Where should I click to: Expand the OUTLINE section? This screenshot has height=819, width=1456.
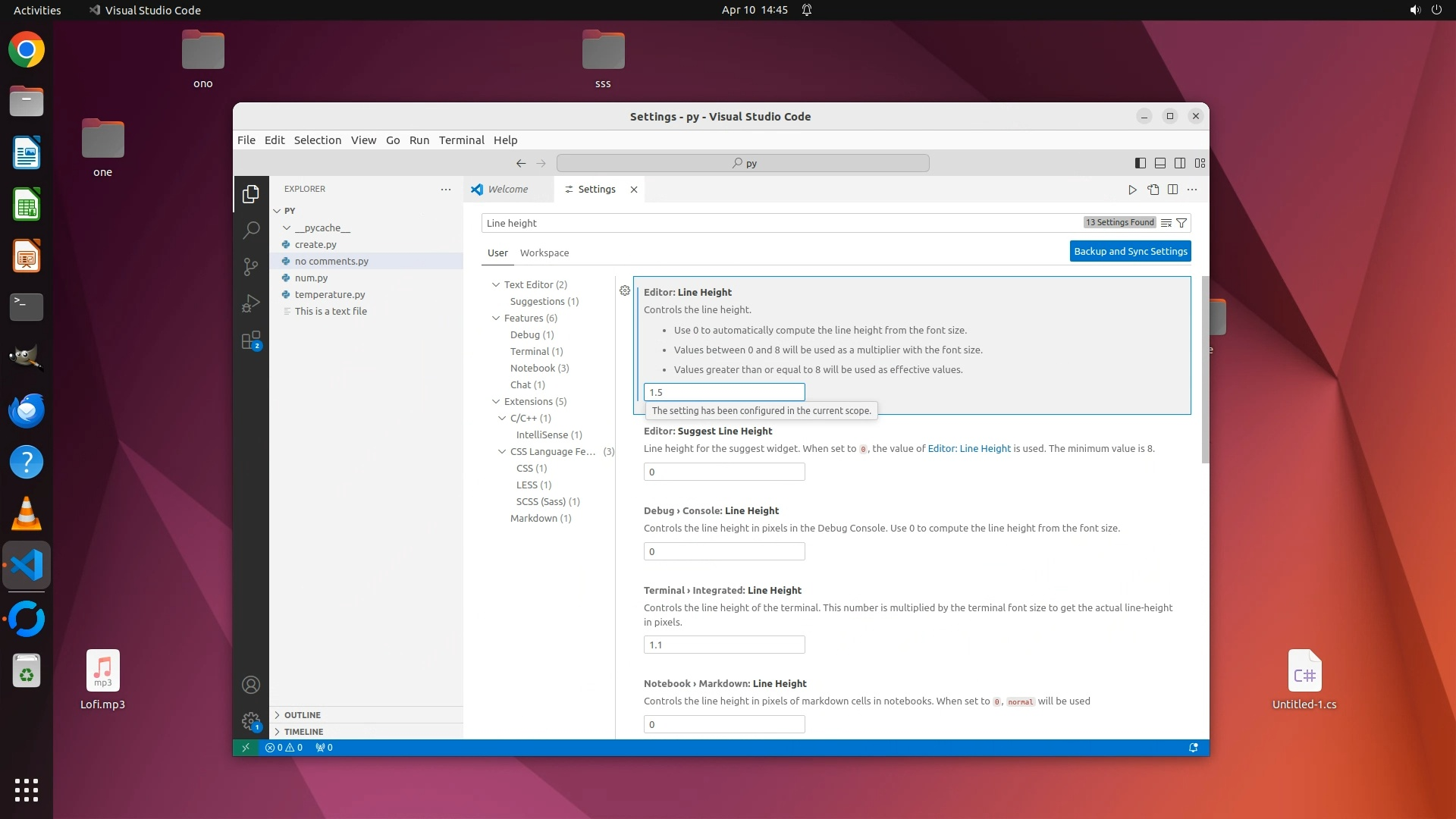point(303,715)
